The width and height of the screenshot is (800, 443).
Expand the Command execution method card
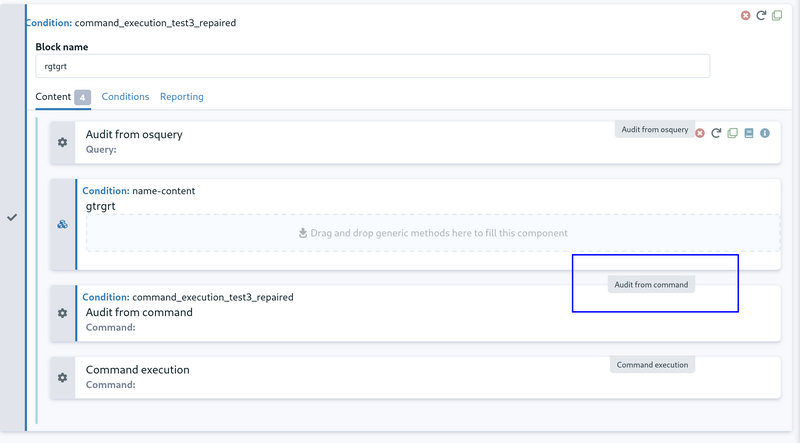pos(428,378)
